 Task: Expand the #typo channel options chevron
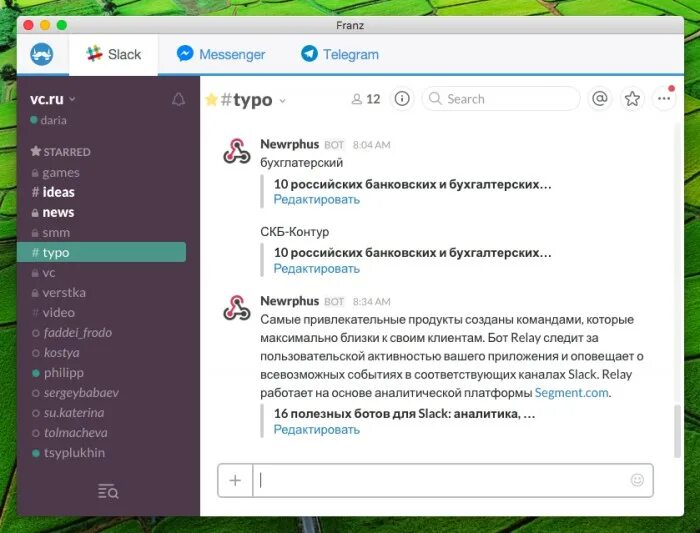pos(282,101)
